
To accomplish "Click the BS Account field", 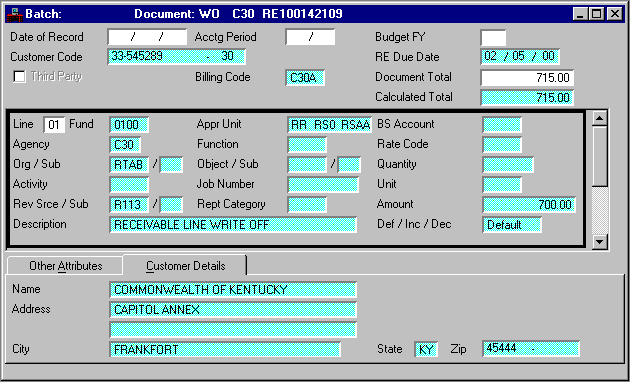I will pos(502,125).
